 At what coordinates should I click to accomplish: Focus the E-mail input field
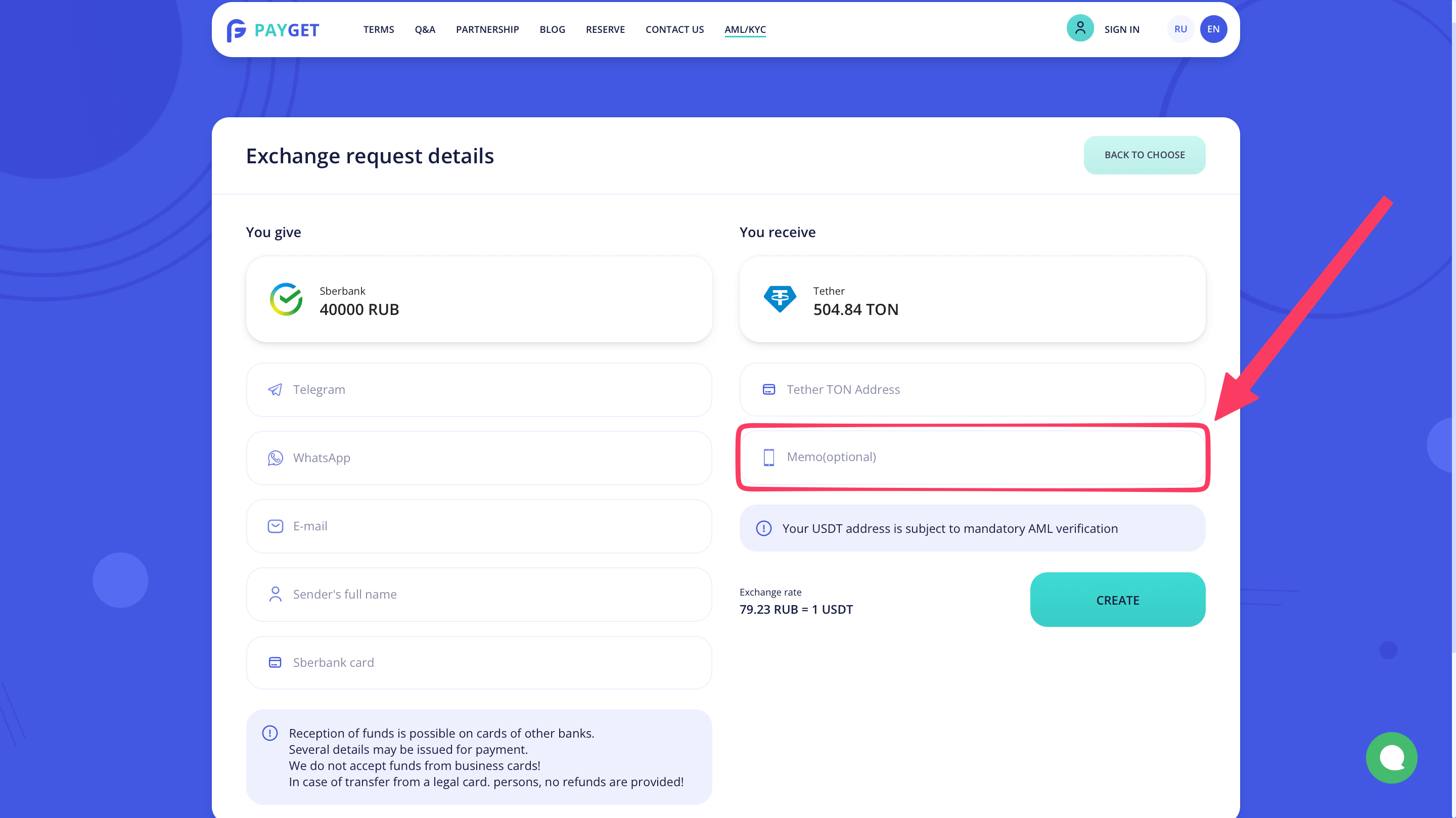[492, 526]
